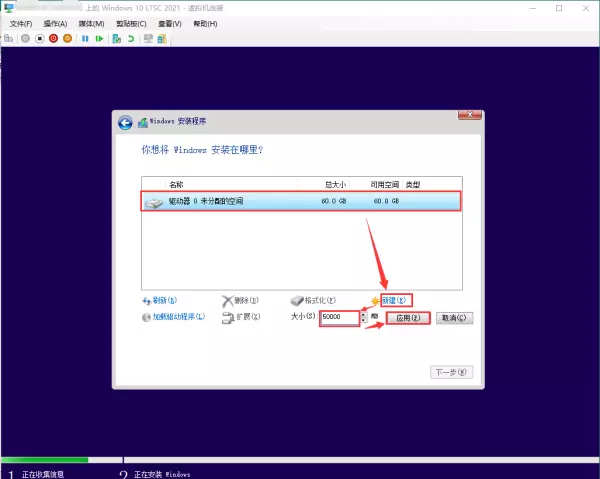Click the 删除 delete link
600x479 pixels.
pos(246,301)
